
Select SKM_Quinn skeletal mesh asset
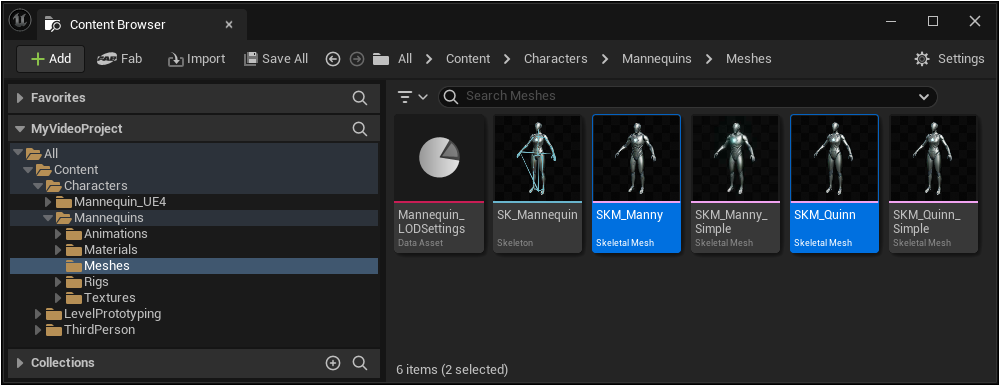coord(834,184)
